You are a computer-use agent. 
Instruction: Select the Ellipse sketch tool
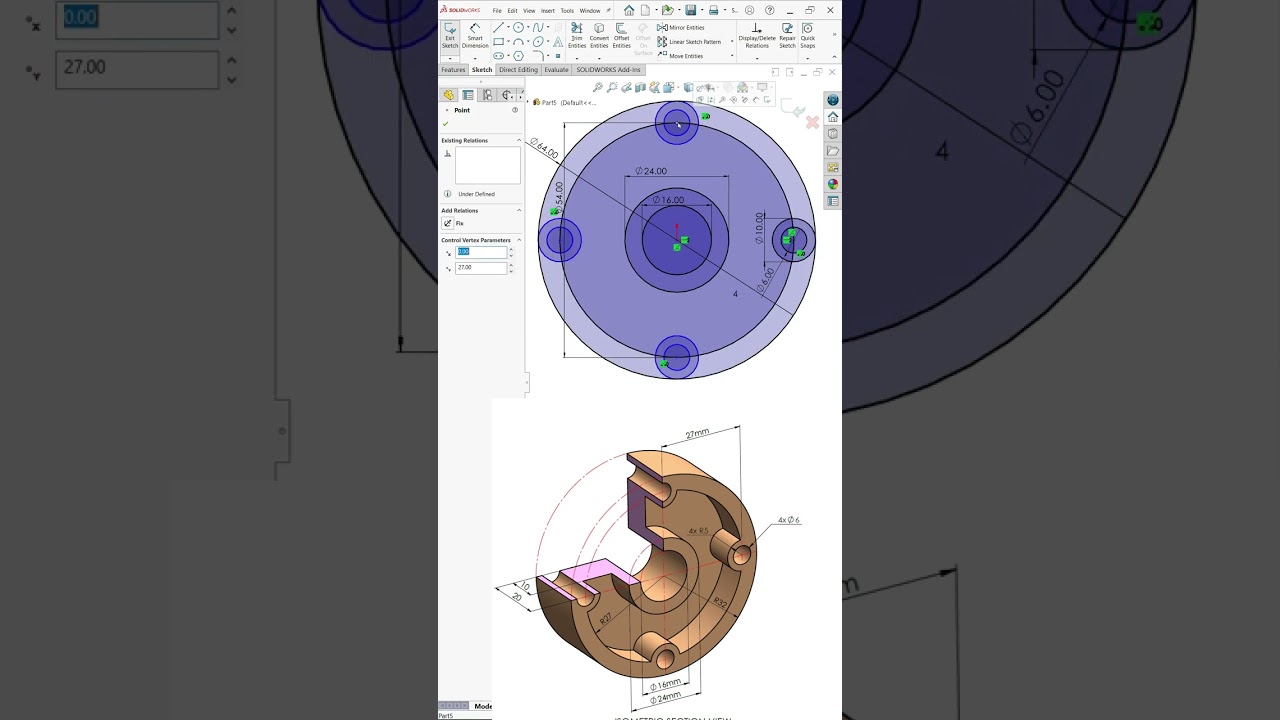pos(538,41)
